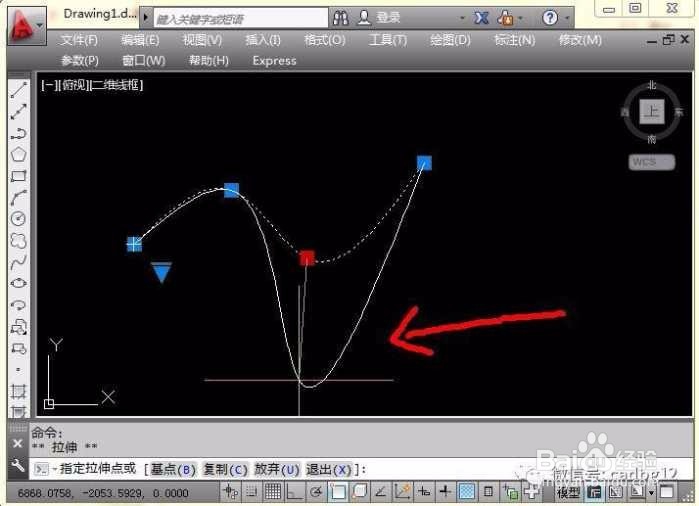
Task: Close the command line with the X icon
Action: [17, 444]
